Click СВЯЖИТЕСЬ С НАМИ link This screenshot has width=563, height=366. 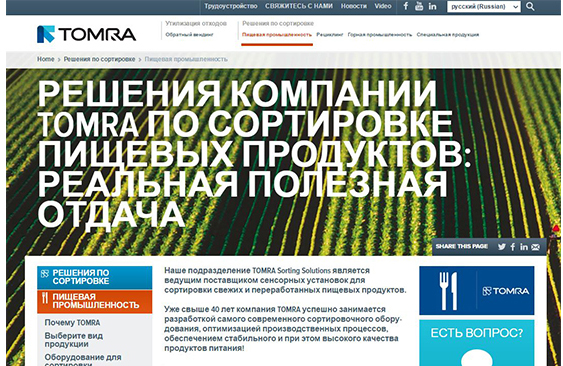click(x=299, y=6)
